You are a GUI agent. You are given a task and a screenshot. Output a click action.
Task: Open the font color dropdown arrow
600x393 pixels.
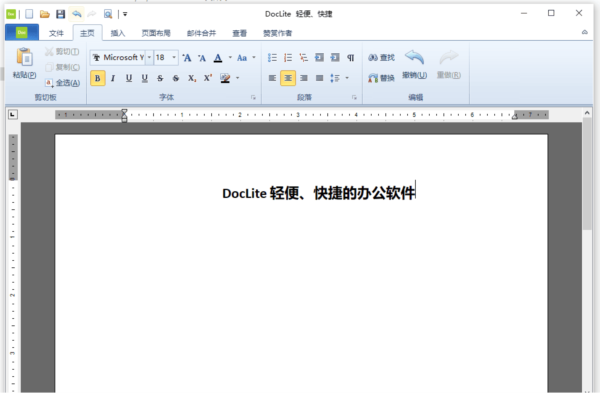[230, 58]
